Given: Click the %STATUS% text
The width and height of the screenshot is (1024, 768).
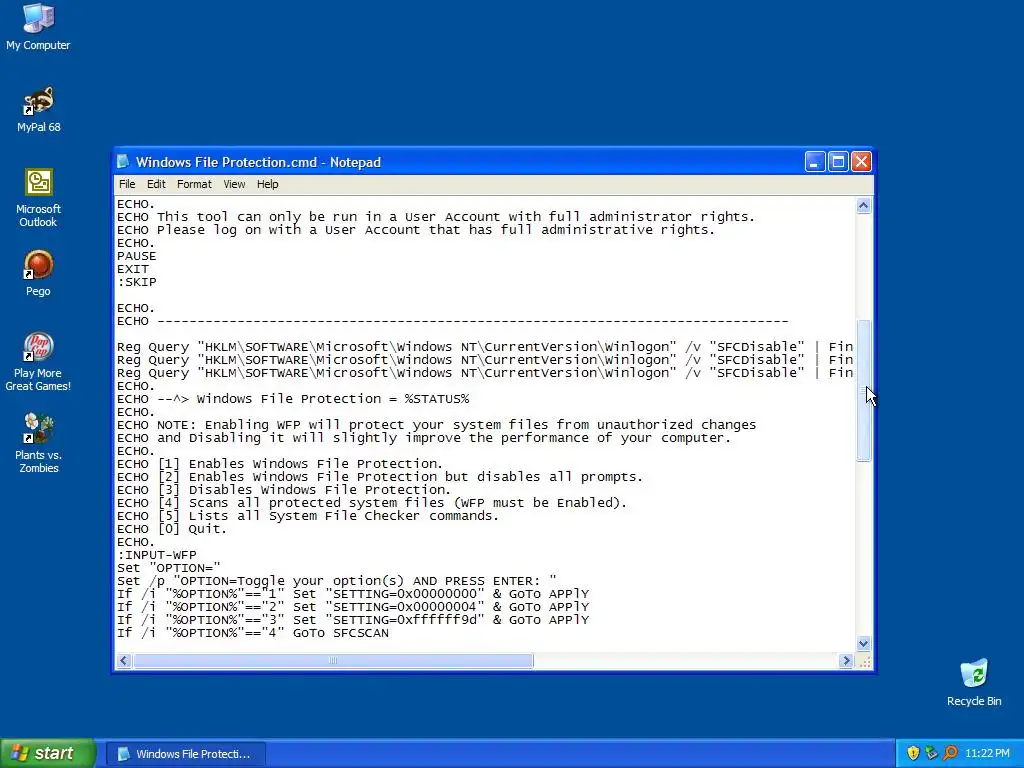Looking at the screenshot, I should pyautogui.click(x=437, y=399).
